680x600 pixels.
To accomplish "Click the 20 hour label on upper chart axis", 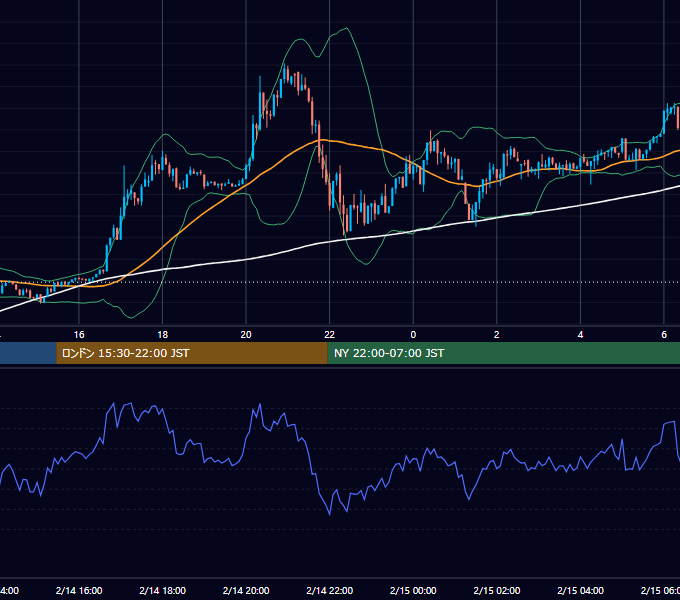I will click(x=246, y=335).
